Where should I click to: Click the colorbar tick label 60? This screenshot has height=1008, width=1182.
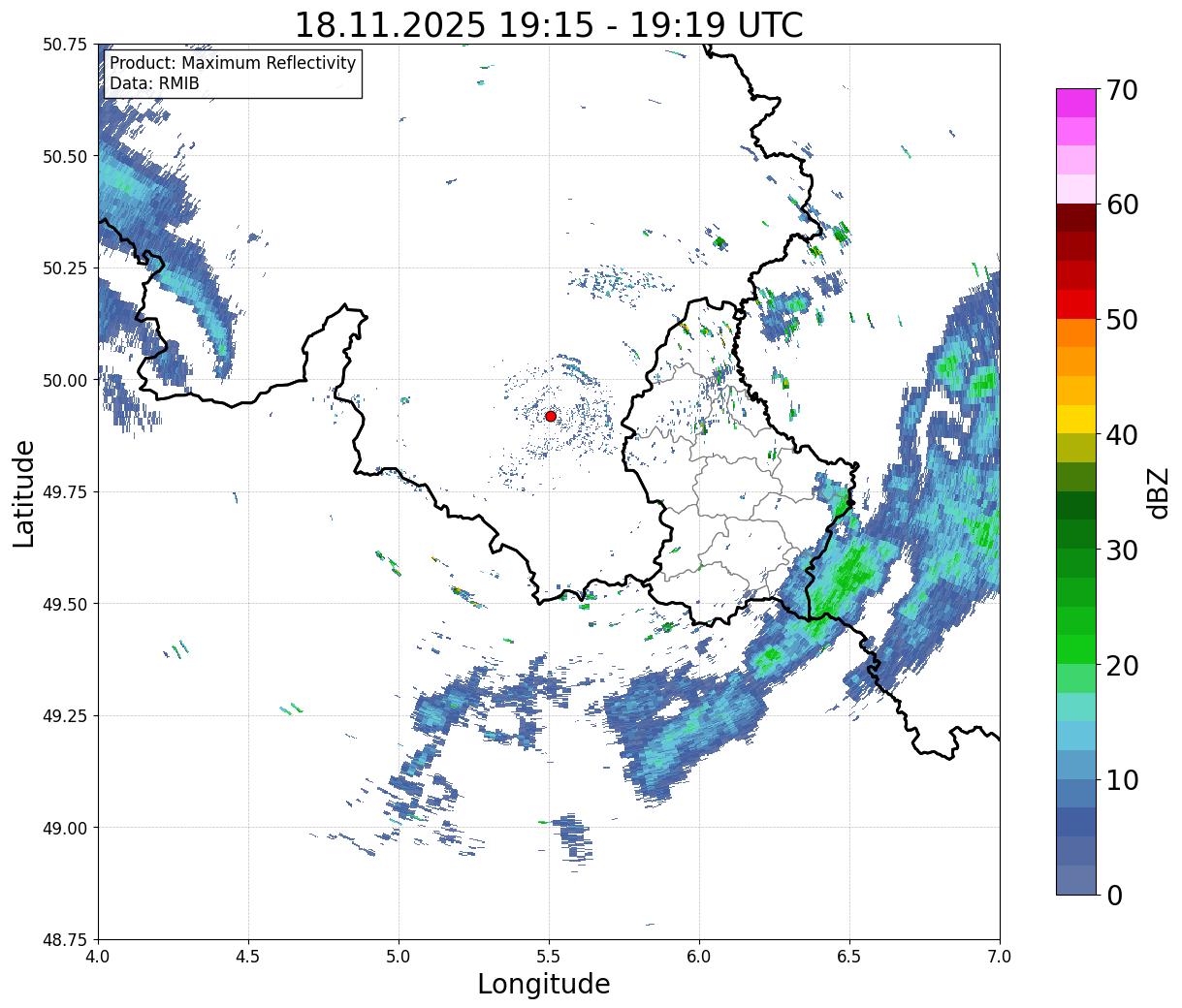[1121, 205]
